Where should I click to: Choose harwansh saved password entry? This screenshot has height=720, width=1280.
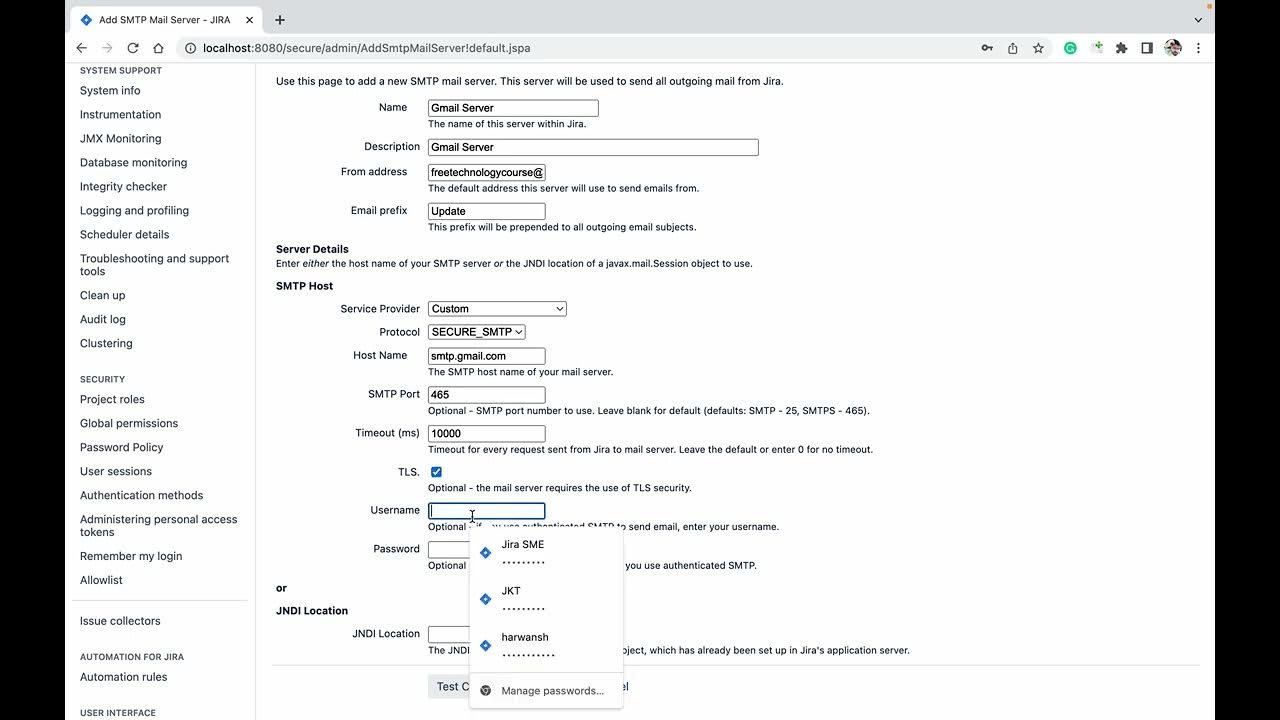pos(546,645)
